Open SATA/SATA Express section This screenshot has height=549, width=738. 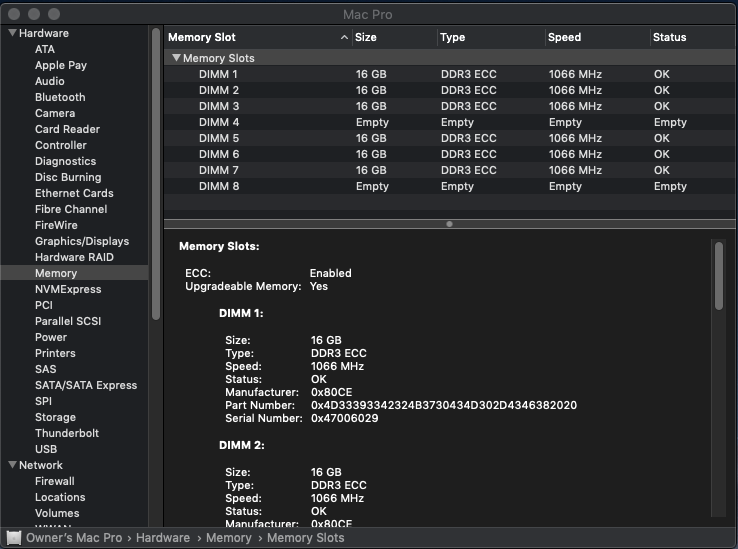tap(86, 385)
